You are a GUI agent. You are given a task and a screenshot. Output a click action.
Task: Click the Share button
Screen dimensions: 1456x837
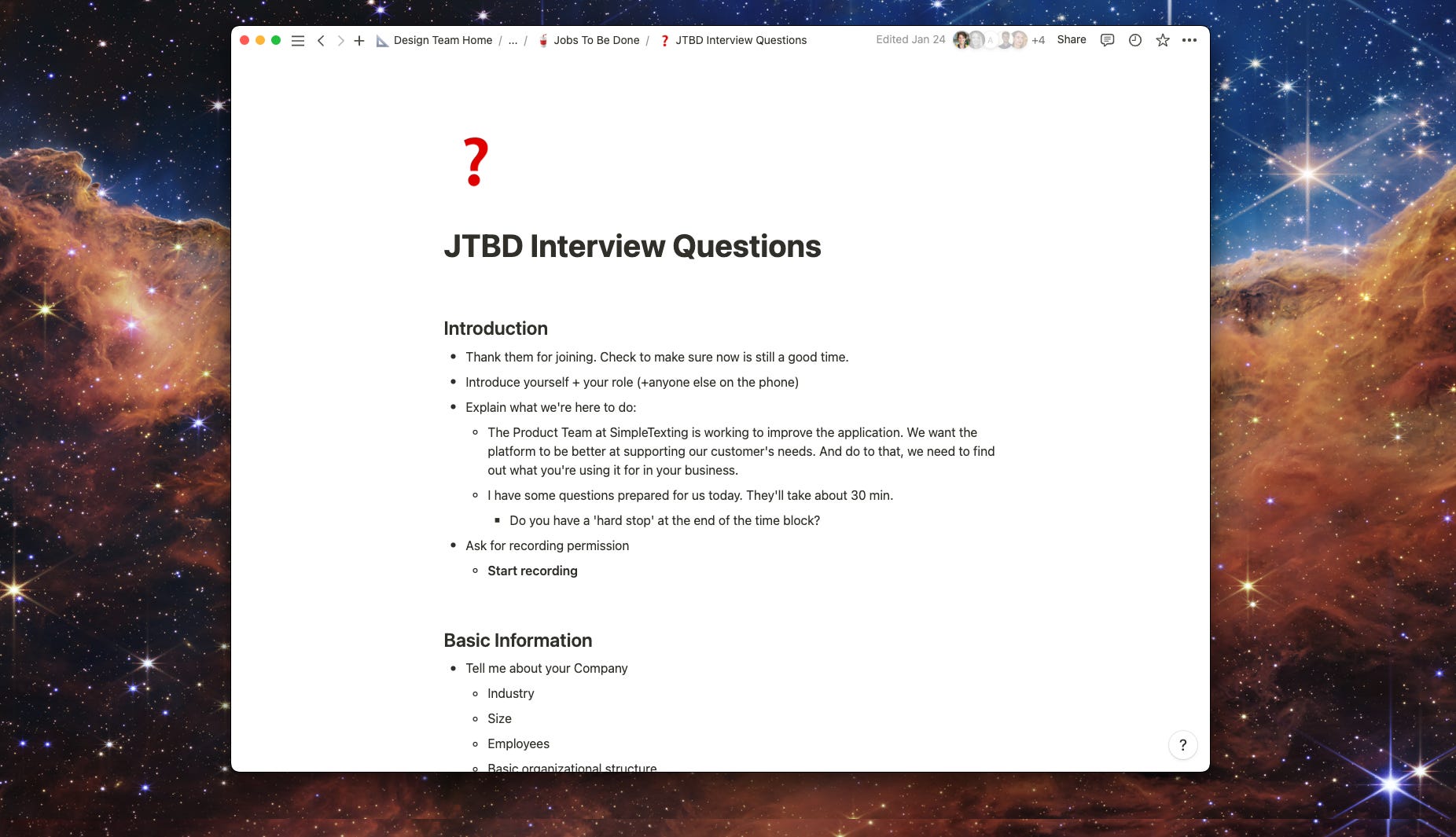(x=1072, y=39)
